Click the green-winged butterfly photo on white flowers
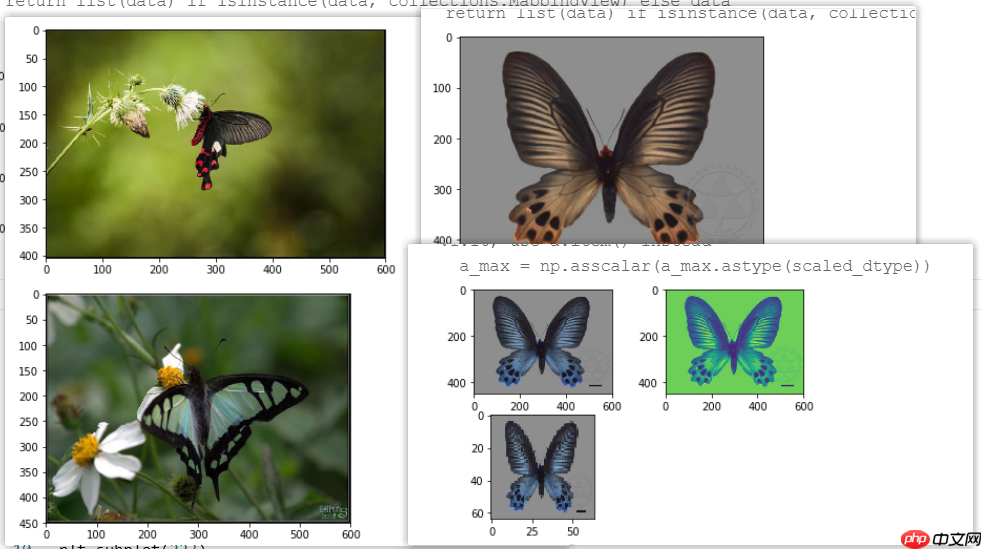Image resolution: width=982 pixels, height=549 pixels. pos(199,408)
